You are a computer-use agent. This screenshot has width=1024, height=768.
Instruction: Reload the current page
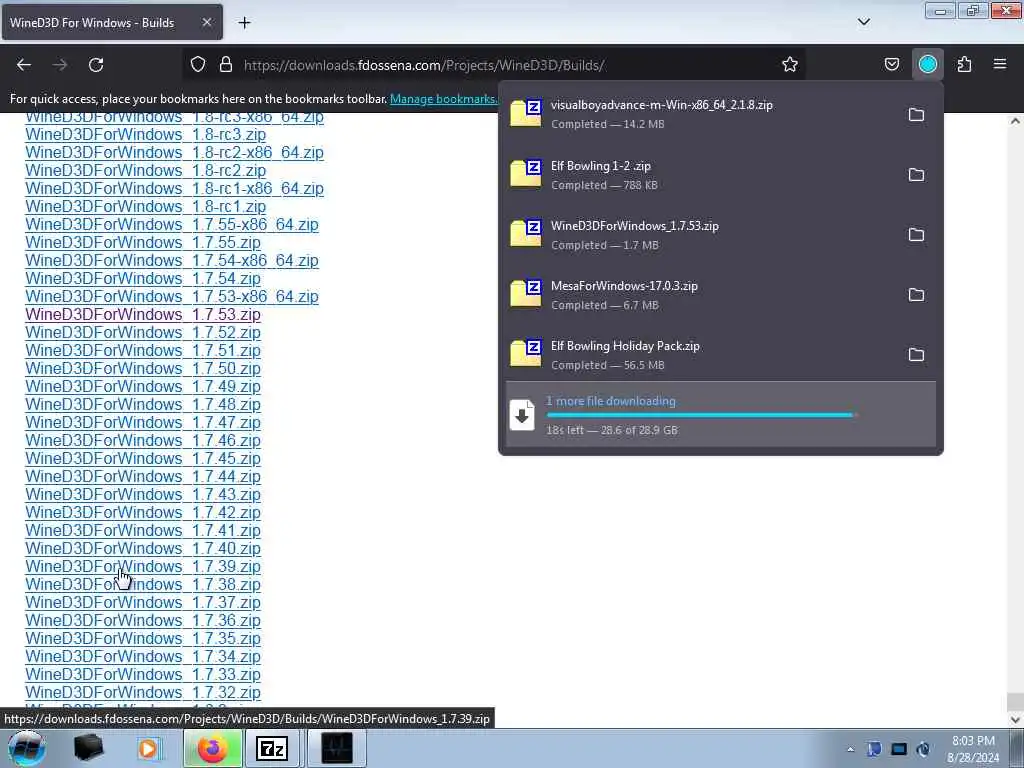(96, 65)
